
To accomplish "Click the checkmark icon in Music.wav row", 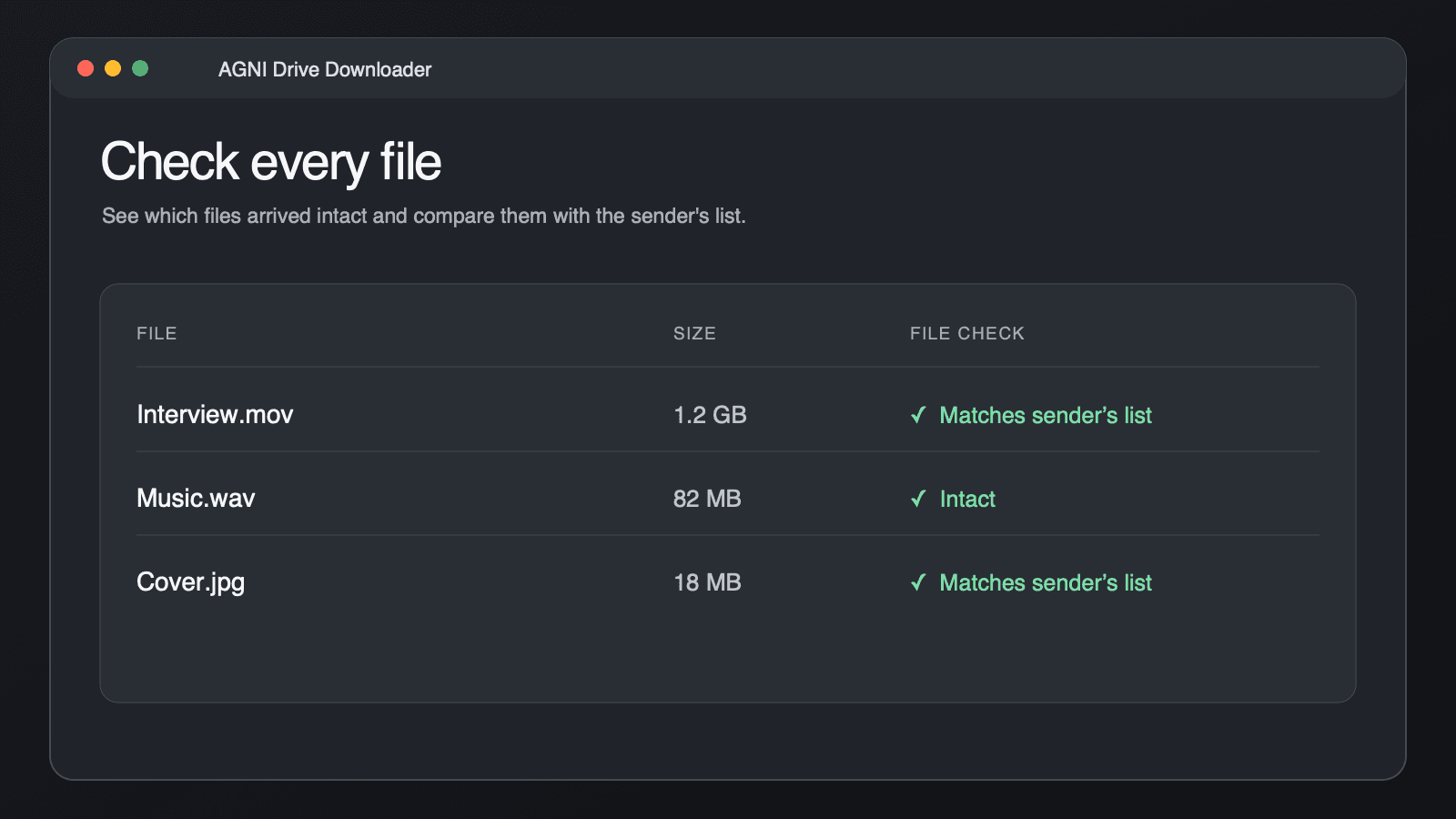I will [918, 499].
